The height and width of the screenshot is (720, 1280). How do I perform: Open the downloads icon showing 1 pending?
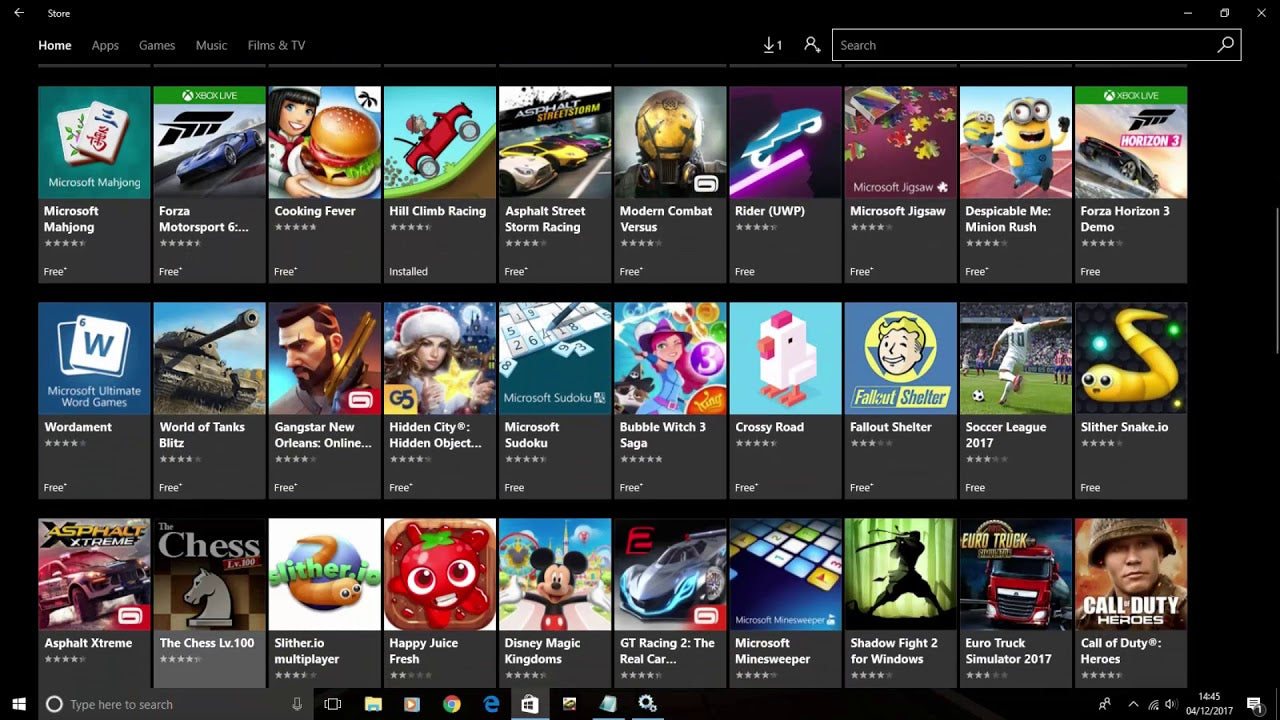click(x=771, y=45)
